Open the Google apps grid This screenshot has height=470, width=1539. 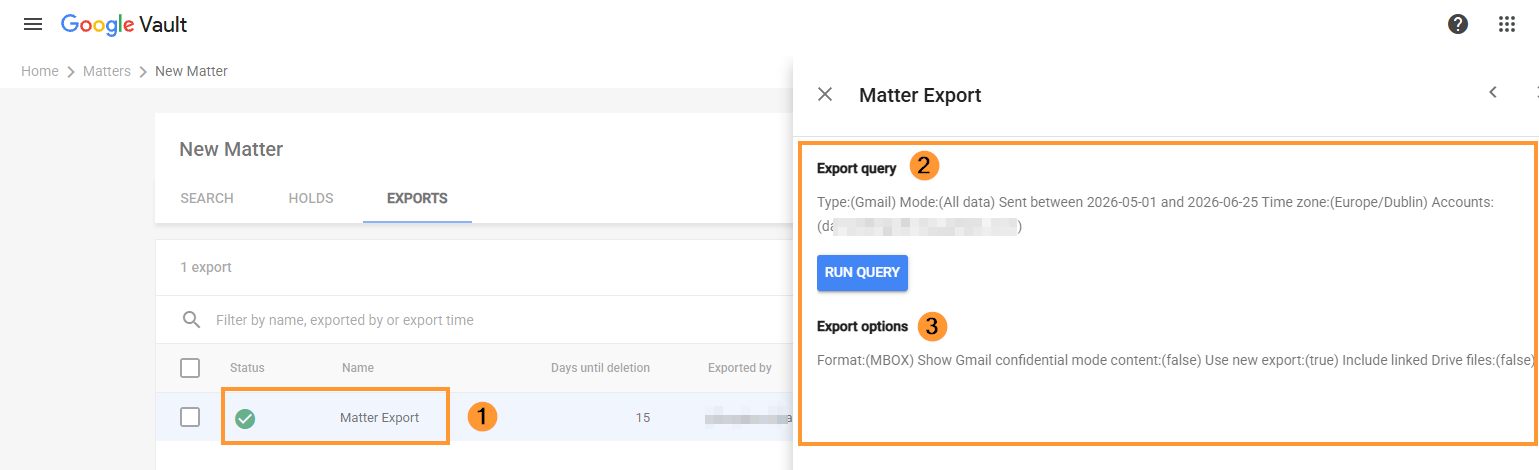click(x=1507, y=25)
